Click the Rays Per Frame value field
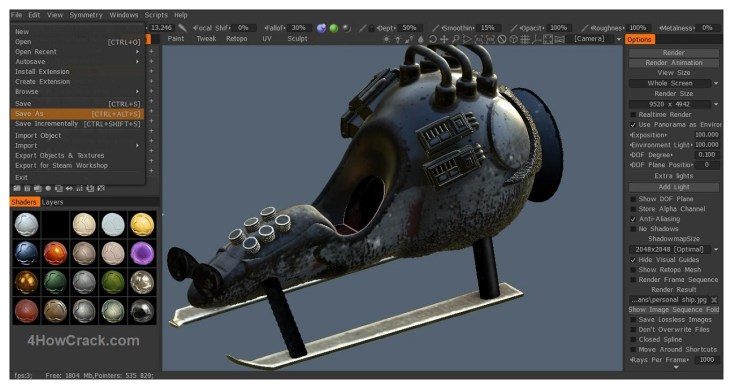The image size is (735, 391). [x=707, y=360]
